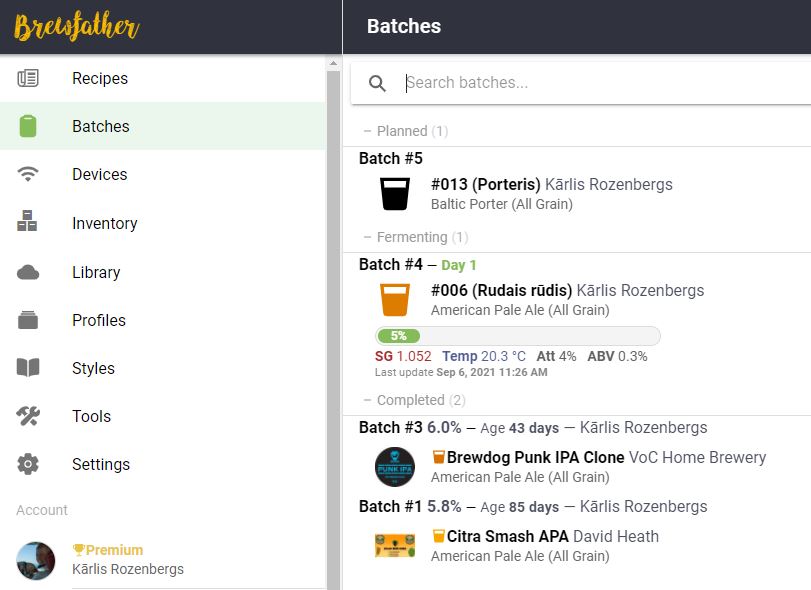Click the Batch #4 heading
The image size is (811, 590).
coord(391,264)
